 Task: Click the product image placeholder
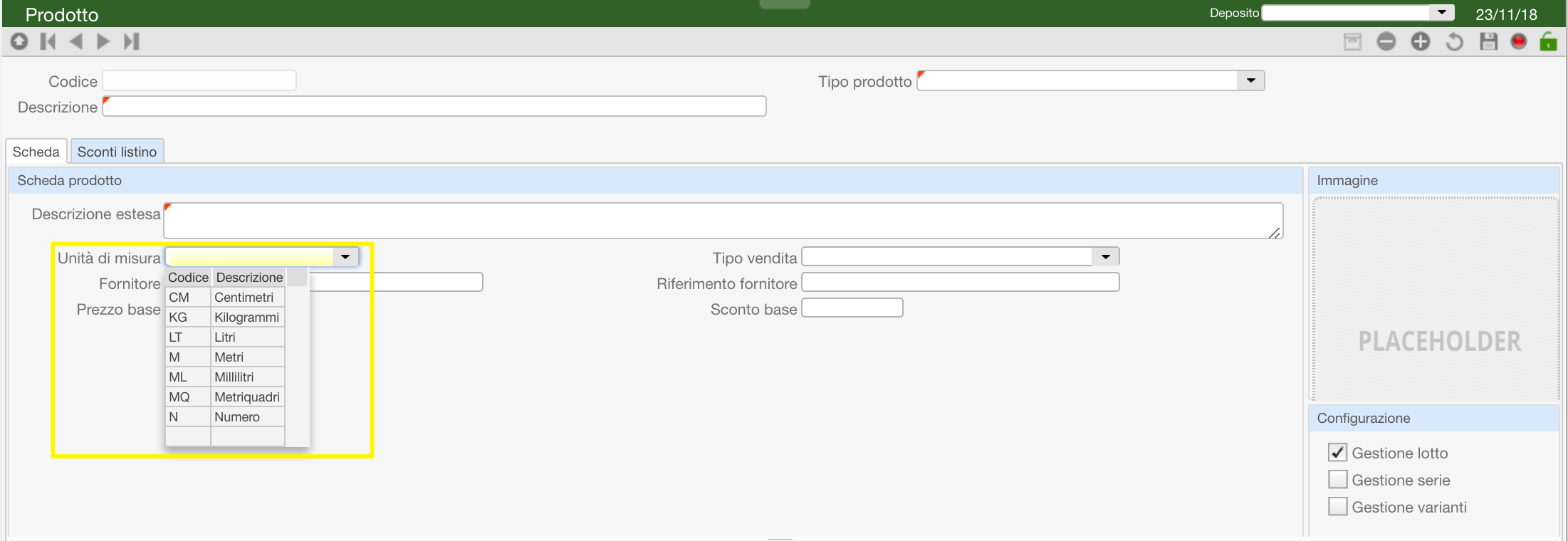[x=1436, y=299]
